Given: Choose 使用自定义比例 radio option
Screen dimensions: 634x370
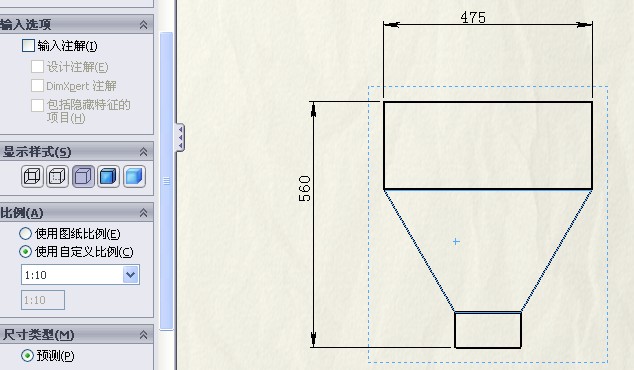Looking at the screenshot, I should click(x=25, y=252).
